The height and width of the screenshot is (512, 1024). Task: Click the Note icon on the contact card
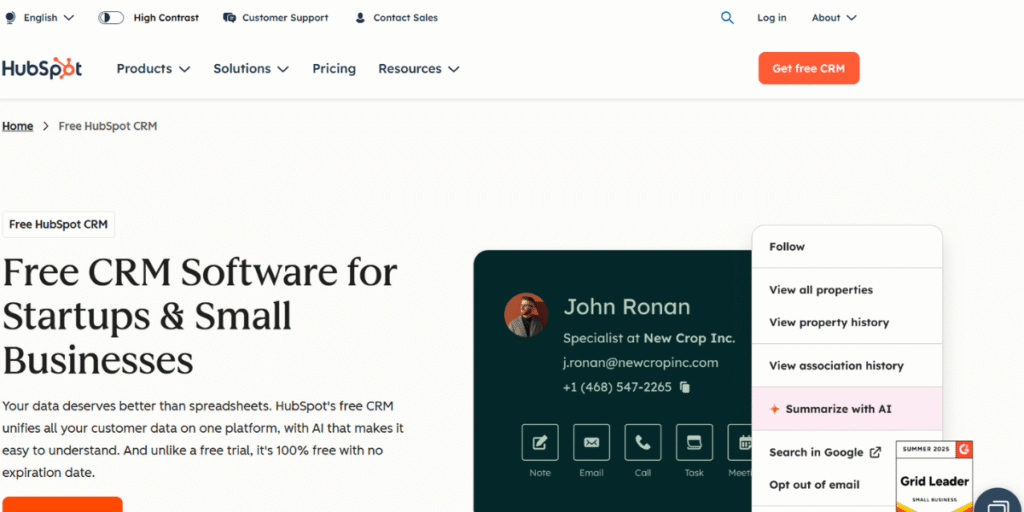point(540,443)
